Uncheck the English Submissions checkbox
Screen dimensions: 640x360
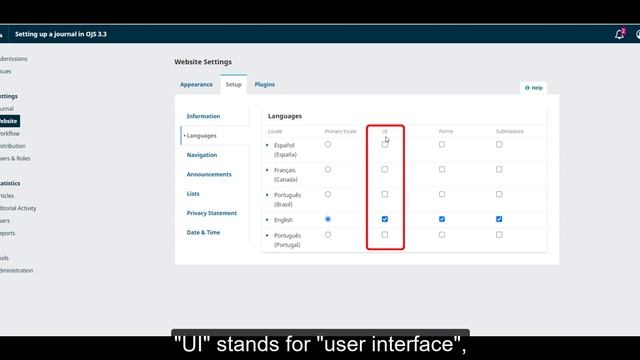click(x=499, y=219)
